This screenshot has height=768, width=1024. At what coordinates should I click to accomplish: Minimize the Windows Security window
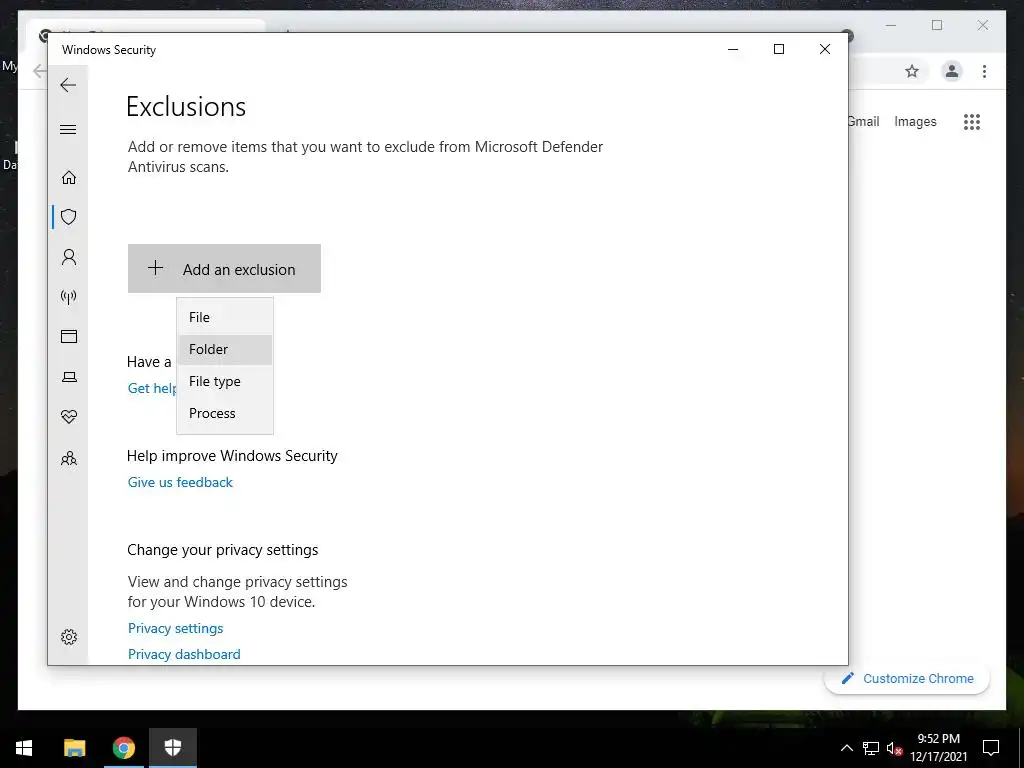[733, 49]
